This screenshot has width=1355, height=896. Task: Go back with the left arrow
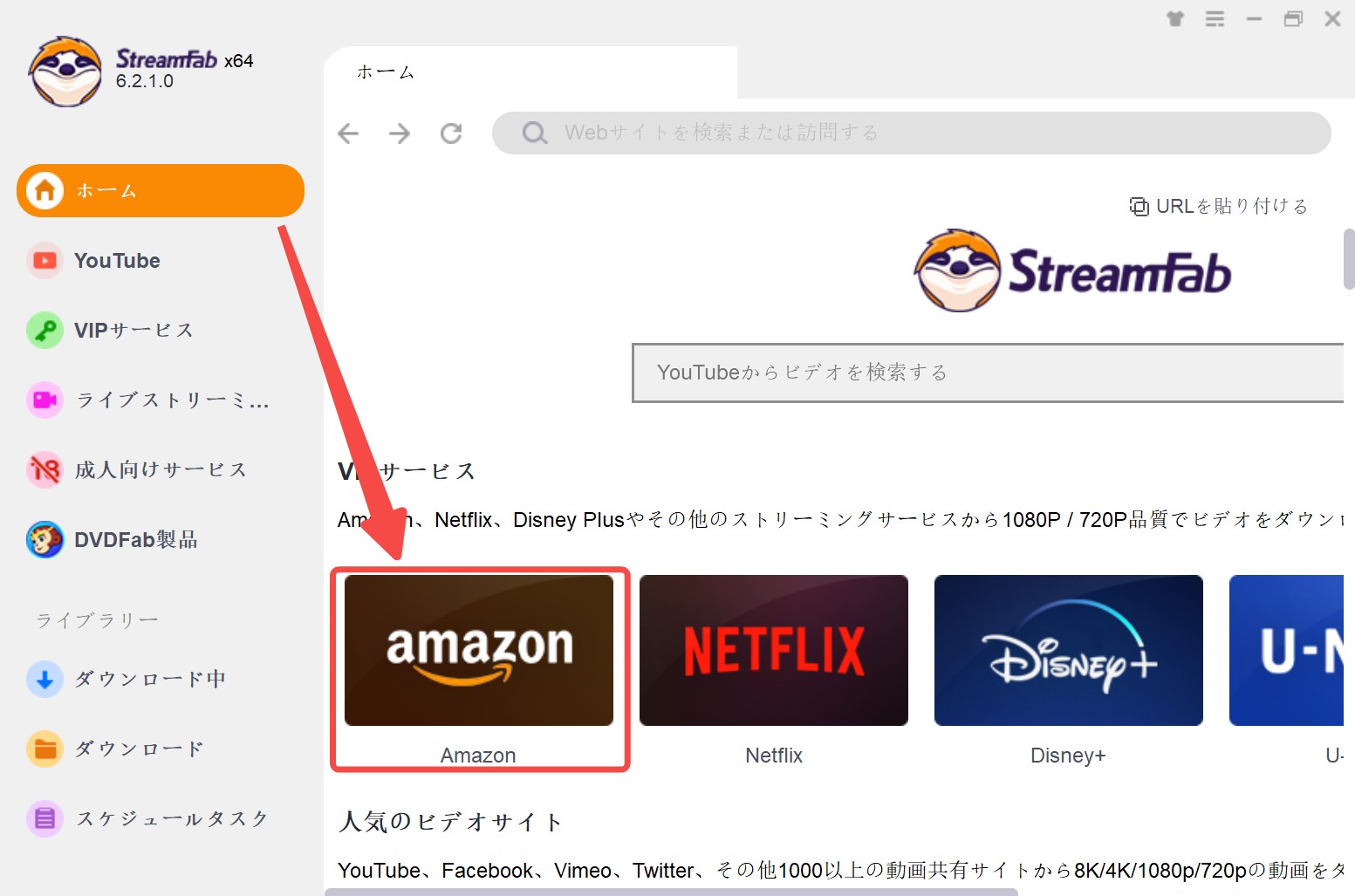[x=348, y=133]
